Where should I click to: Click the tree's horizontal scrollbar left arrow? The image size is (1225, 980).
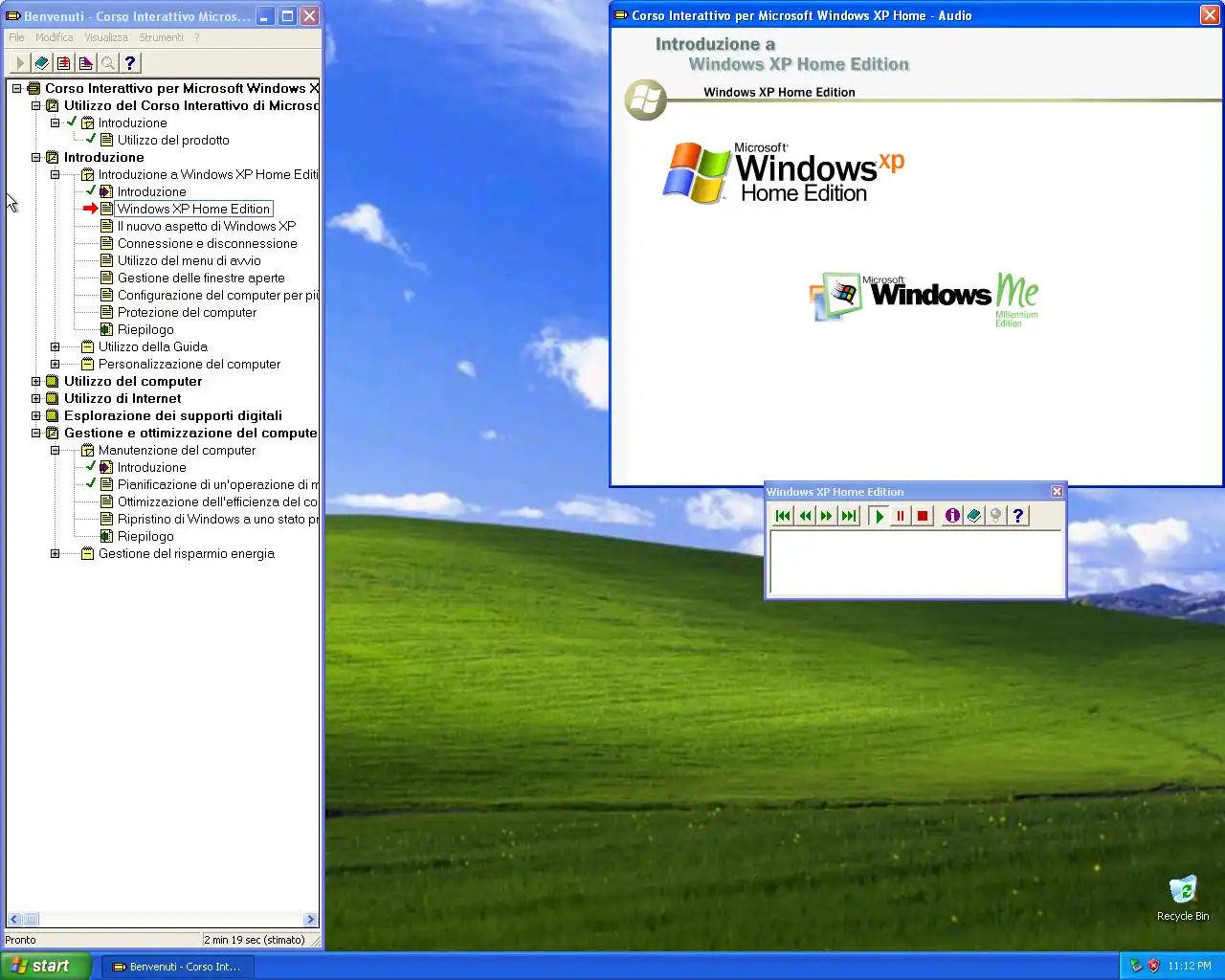click(13, 920)
